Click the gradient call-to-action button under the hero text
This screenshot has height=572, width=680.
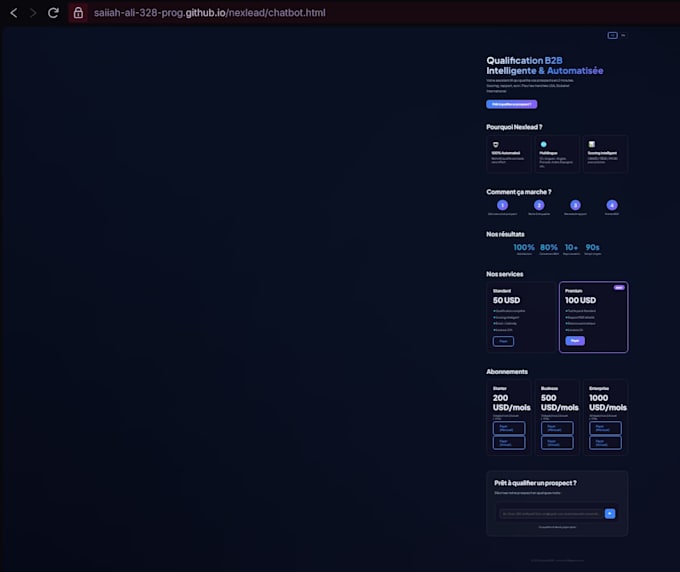(512, 104)
